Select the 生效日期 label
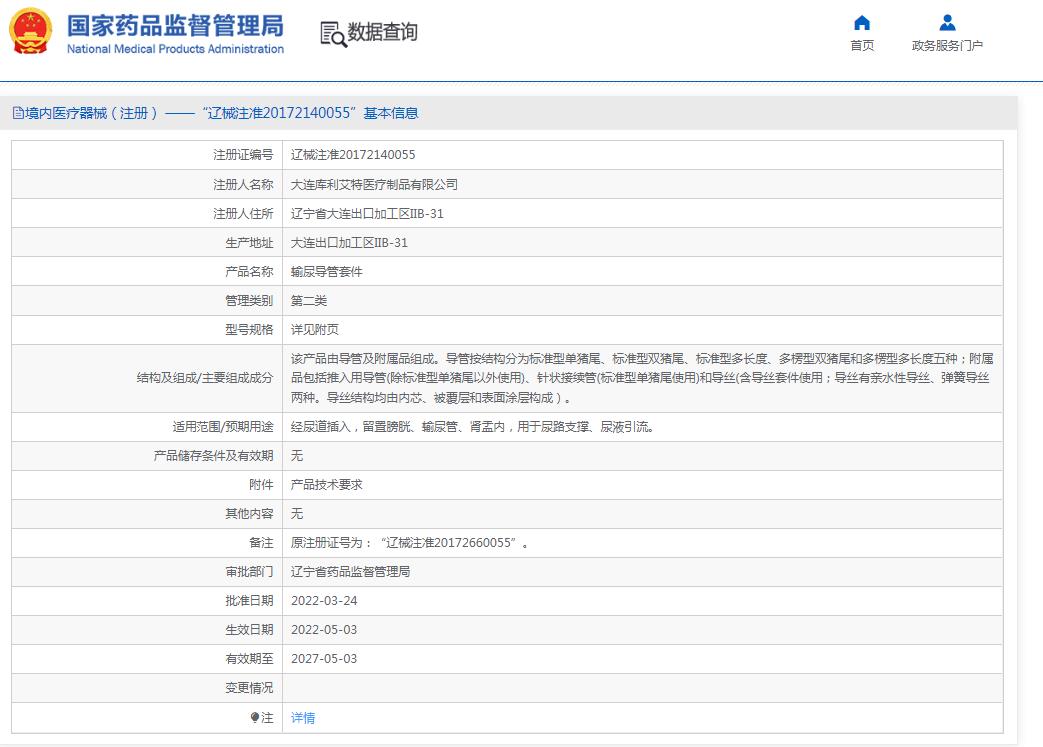This screenshot has height=747, width=1043. point(249,629)
